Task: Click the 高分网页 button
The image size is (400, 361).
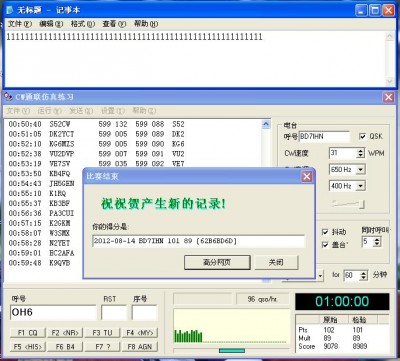Action: [217, 262]
